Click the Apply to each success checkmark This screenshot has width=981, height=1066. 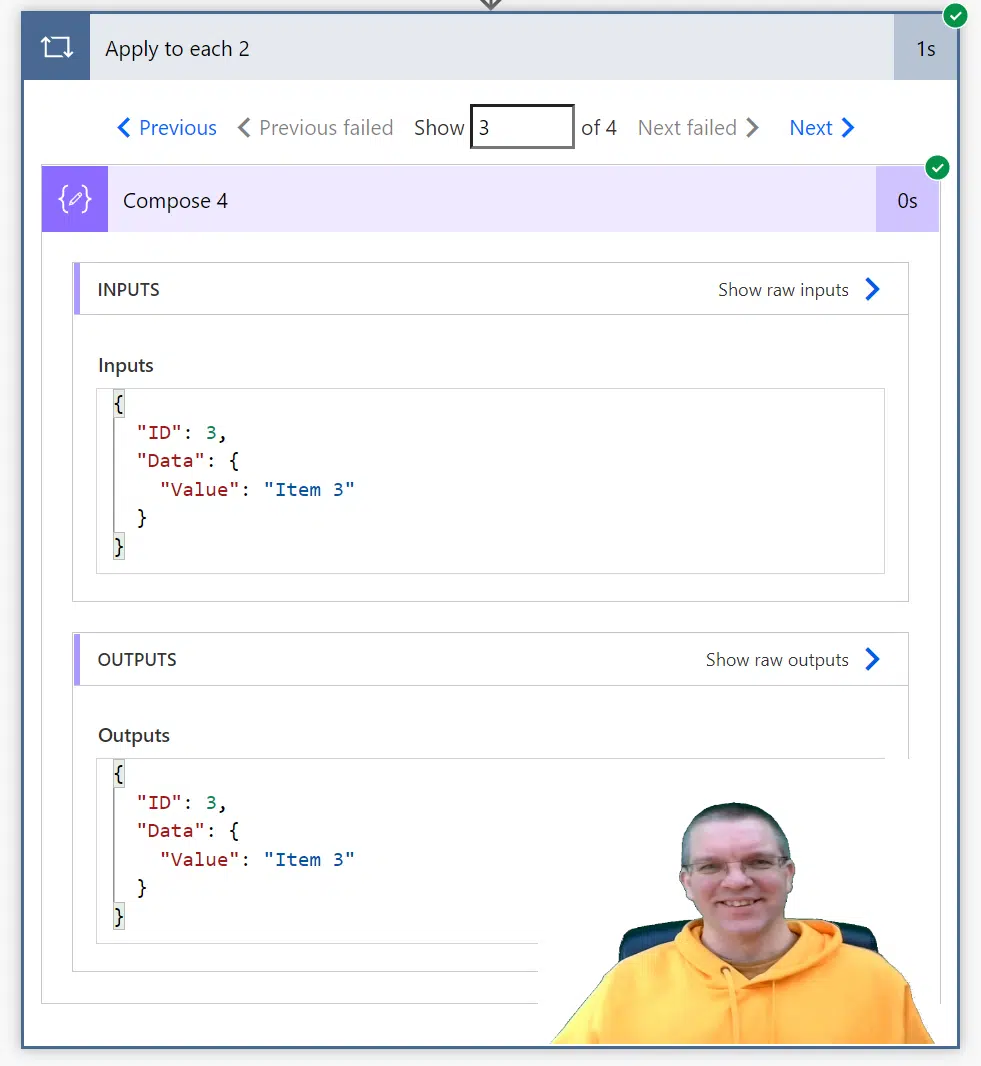(955, 15)
